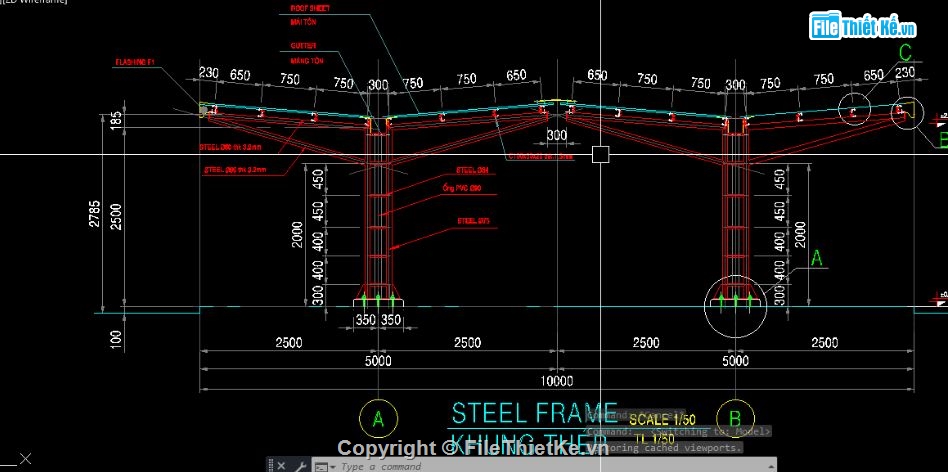Click the crosshair pickbox at cursor center
Image resolution: width=948 pixels, height=472 pixels.
(600, 155)
